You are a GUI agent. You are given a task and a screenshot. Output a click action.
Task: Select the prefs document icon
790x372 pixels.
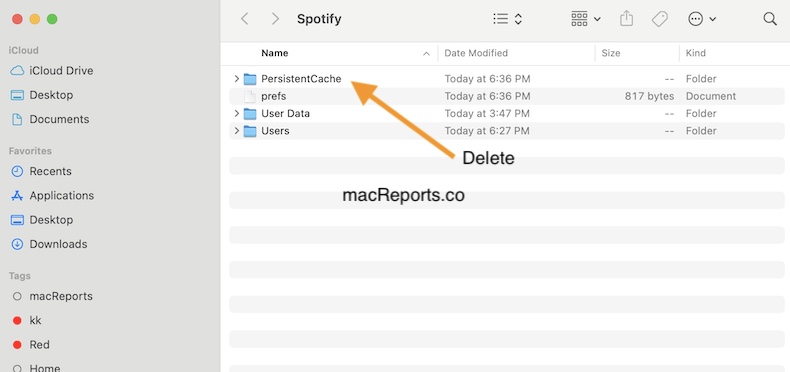coord(250,96)
